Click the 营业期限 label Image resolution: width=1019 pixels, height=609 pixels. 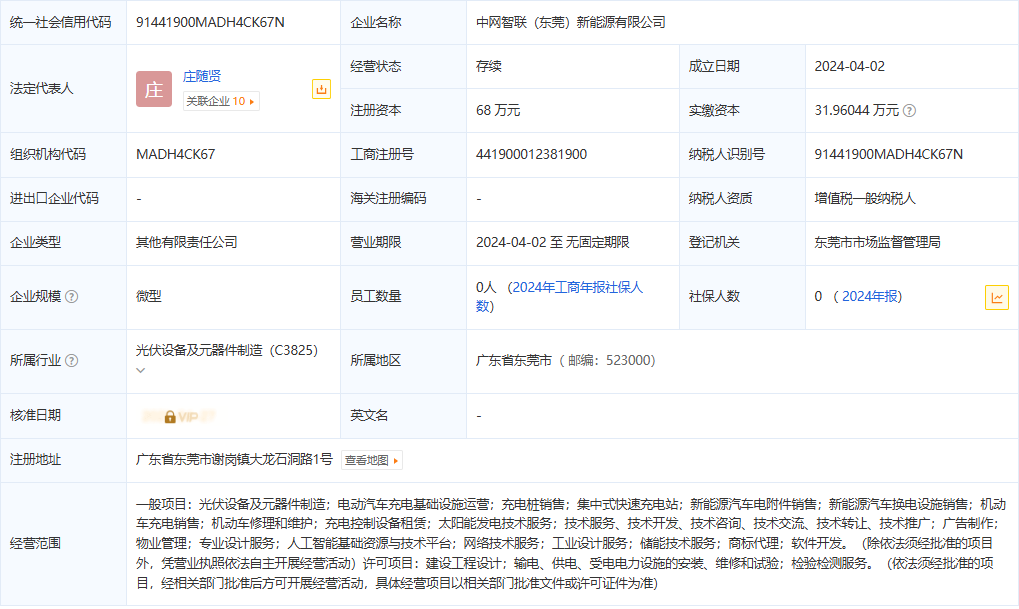[376, 242]
